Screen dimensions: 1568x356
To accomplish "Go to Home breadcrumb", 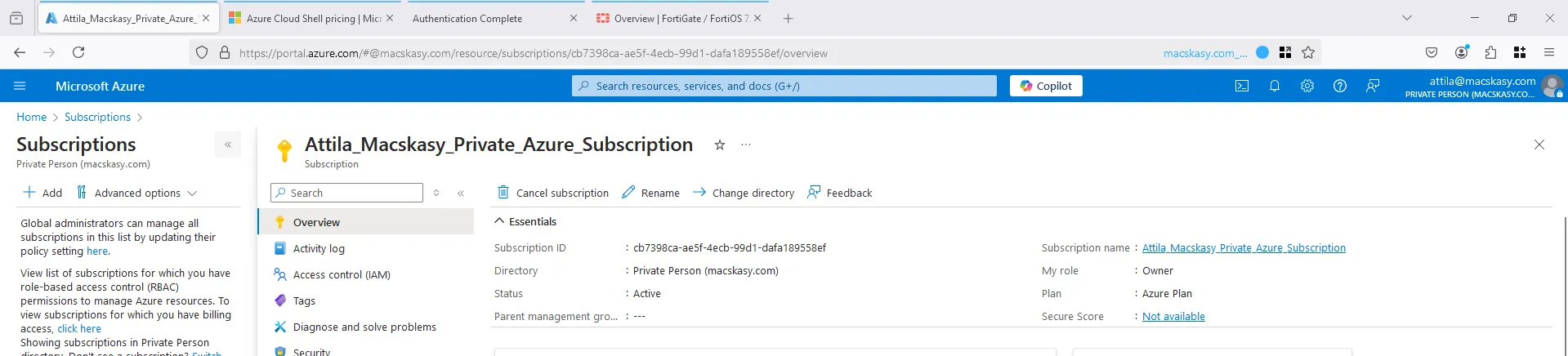I will click(x=32, y=117).
